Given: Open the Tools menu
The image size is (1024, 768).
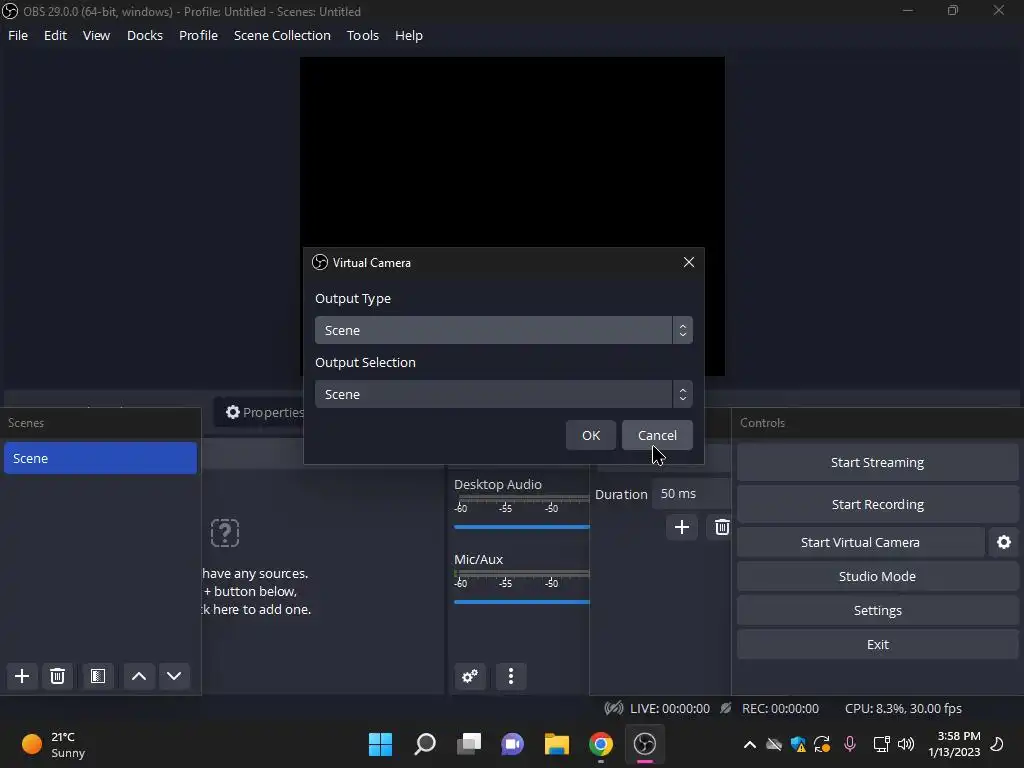Looking at the screenshot, I should (x=362, y=35).
